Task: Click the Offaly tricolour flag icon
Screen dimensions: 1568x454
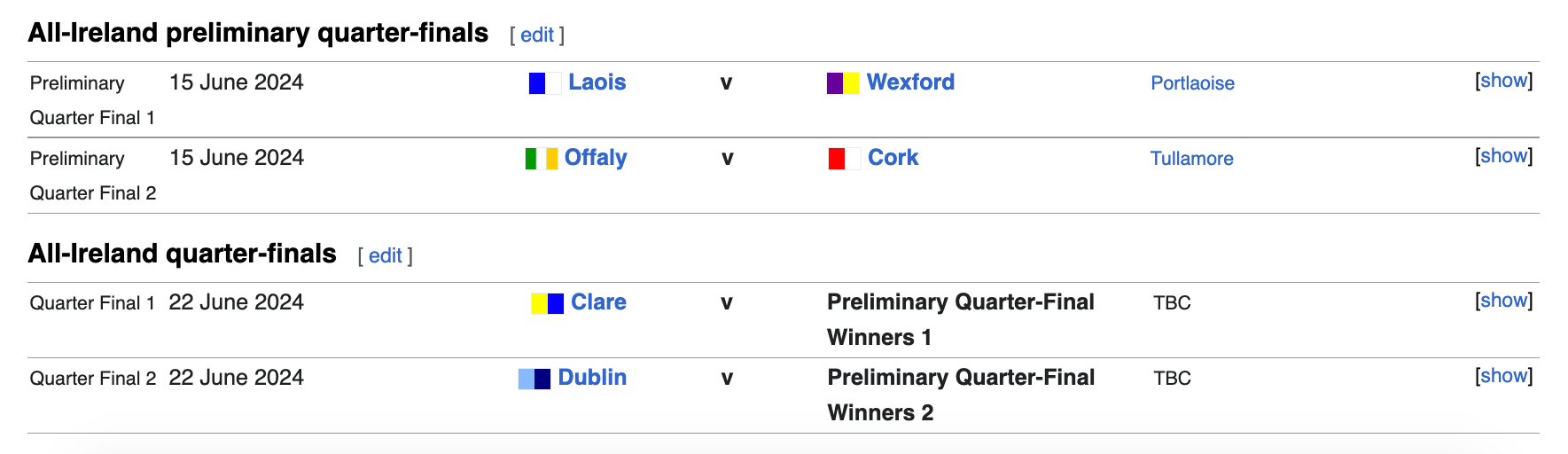Action: tap(542, 159)
